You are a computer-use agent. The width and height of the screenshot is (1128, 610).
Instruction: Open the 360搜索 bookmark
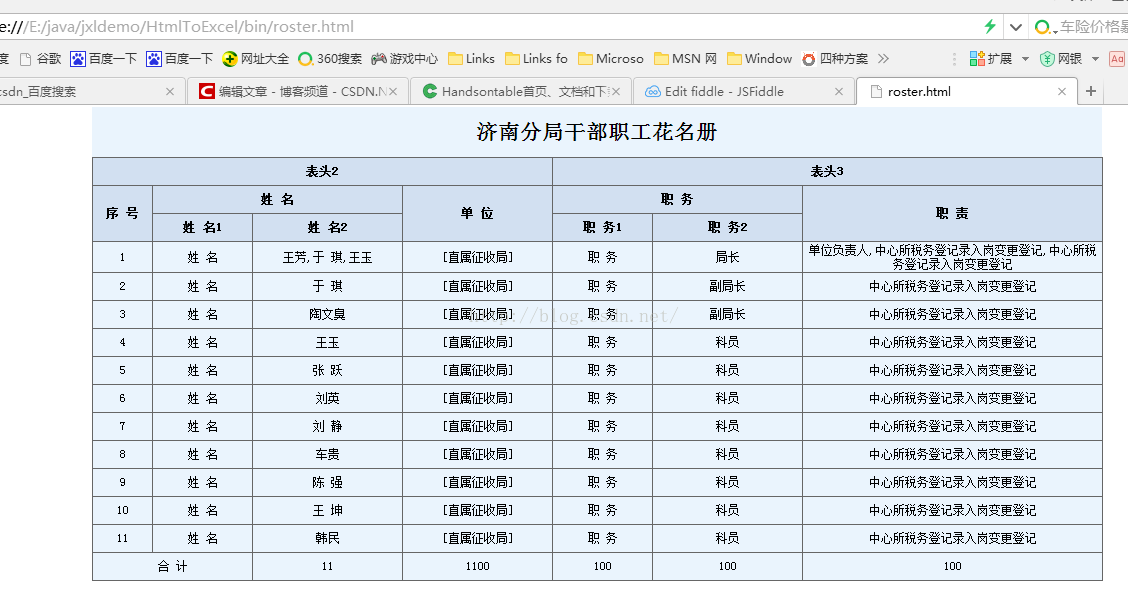(330, 59)
